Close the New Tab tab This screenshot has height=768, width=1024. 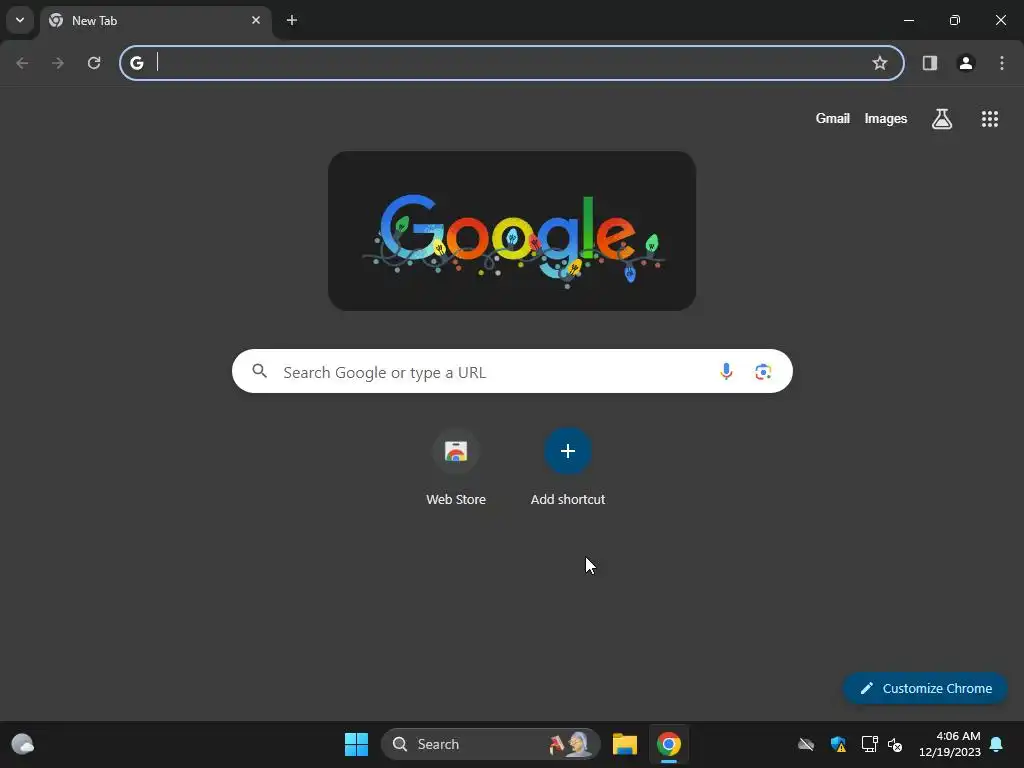(256, 20)
